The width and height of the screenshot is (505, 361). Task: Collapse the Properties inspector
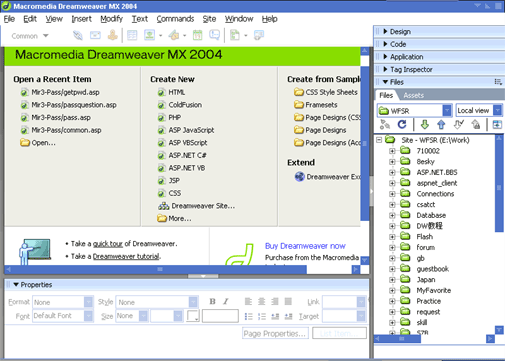pyautogui.click(x=16, y=285)
